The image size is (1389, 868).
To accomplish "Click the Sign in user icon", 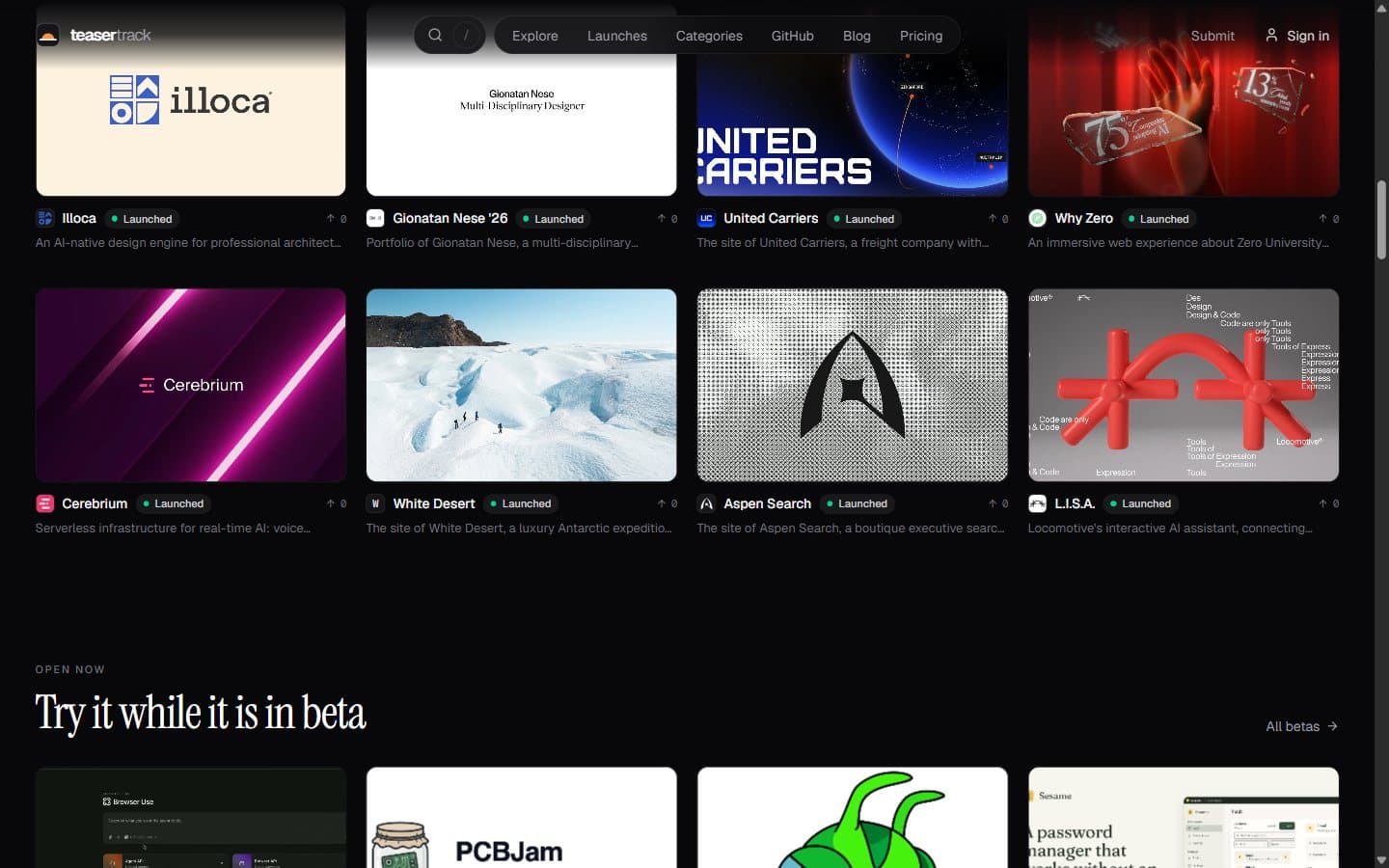I will tap(1271, 35).
